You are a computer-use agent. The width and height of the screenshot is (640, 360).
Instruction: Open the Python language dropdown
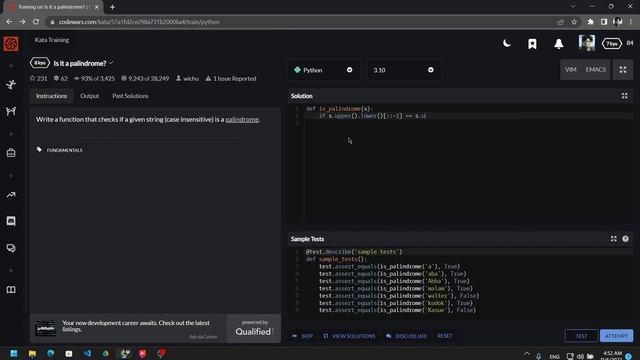coord(324,70)
